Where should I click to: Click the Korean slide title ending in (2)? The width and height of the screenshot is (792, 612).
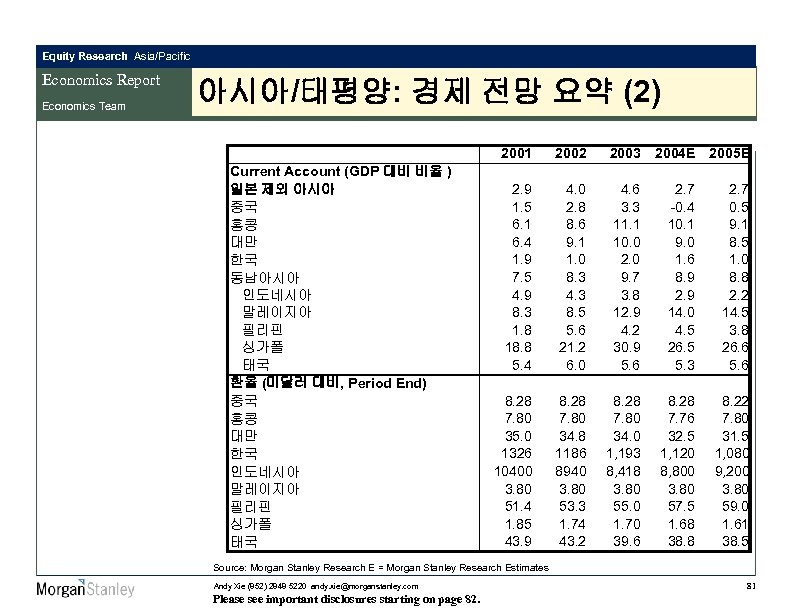point(429,92)
